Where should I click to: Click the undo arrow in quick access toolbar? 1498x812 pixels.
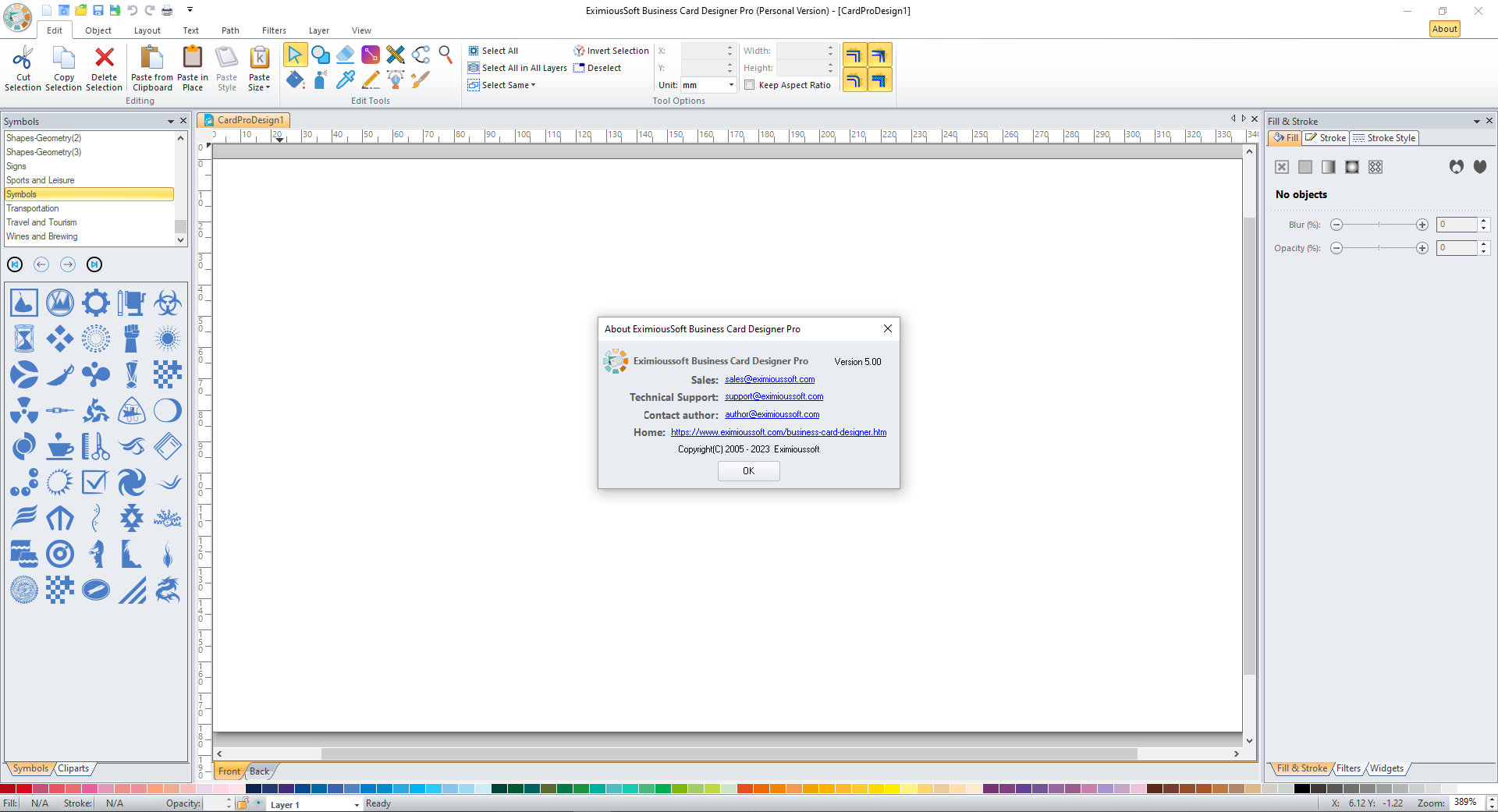point(133,10)
